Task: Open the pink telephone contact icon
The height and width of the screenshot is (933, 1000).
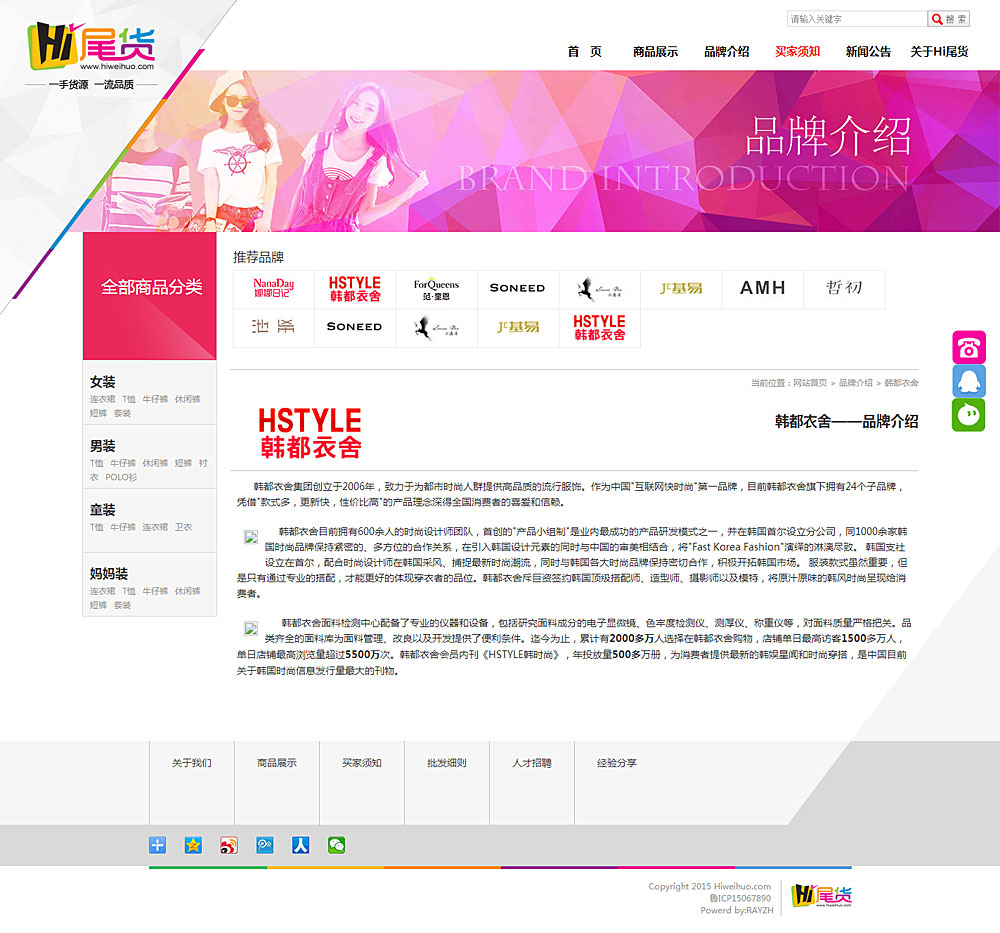Action: pyautogui.click(x=968, y=348)
